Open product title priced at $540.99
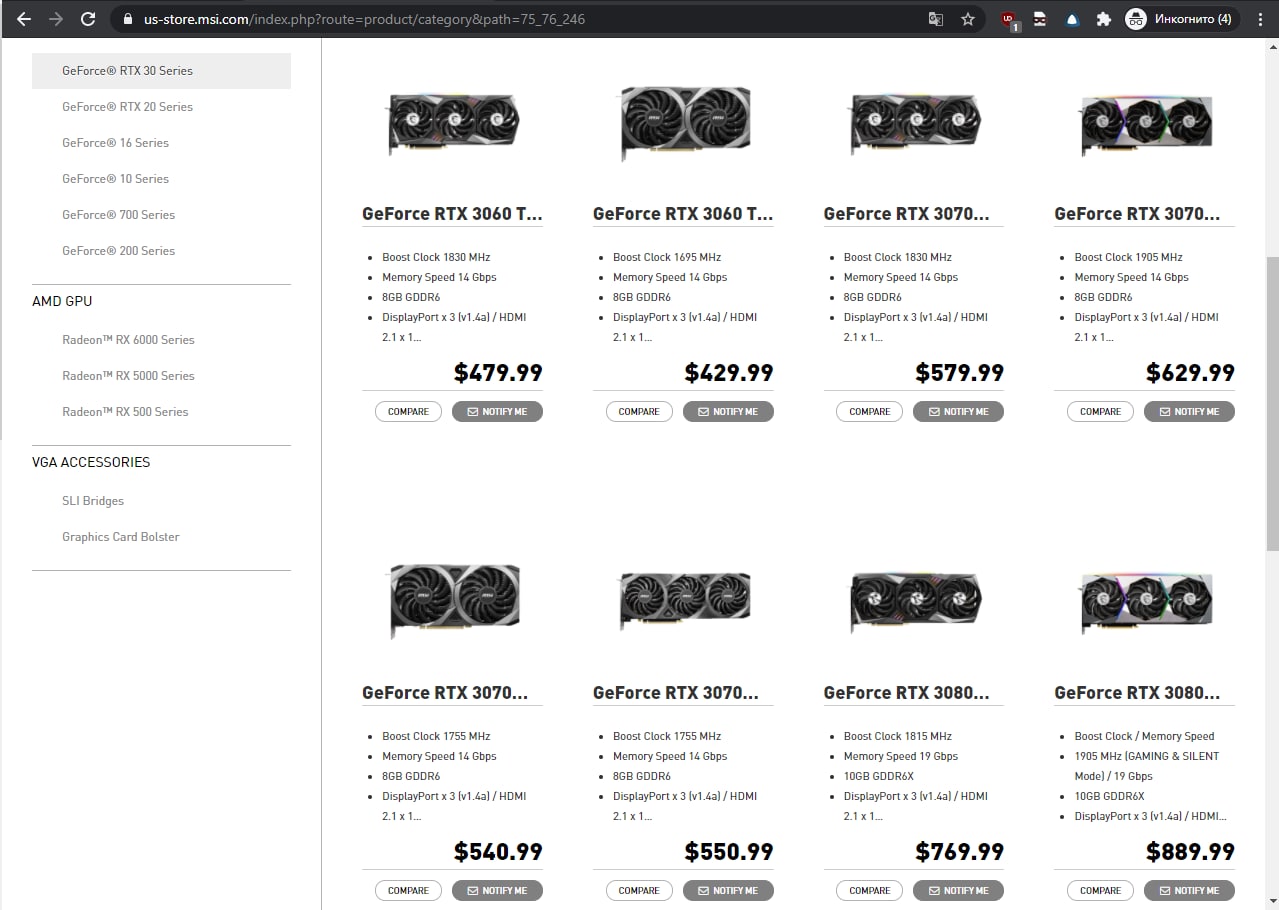Screen dimensions: 1279x910 tap(445, 693)
